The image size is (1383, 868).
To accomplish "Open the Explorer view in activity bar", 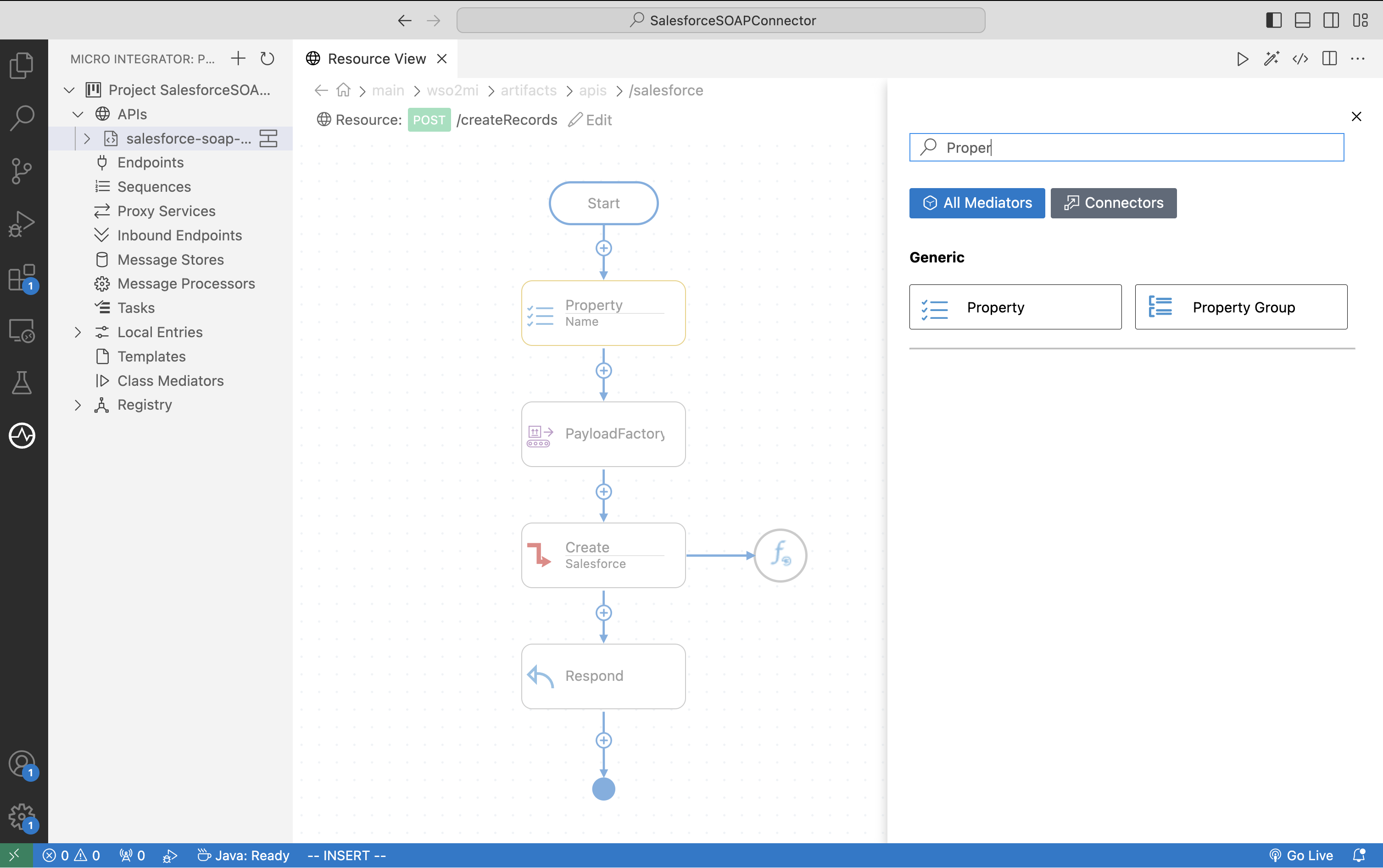I will coord(22,65).
